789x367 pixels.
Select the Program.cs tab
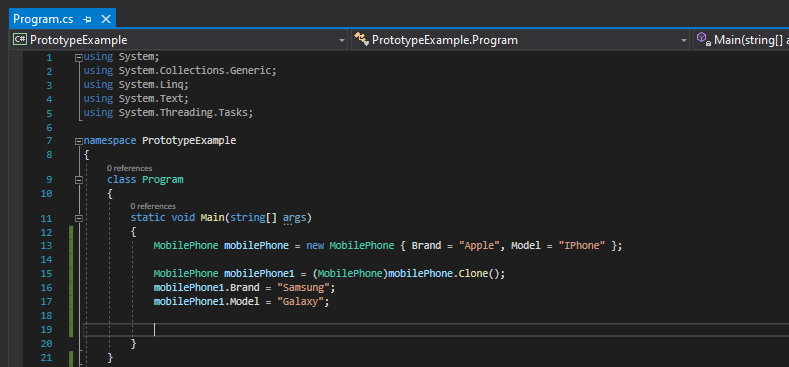[44, 19]
